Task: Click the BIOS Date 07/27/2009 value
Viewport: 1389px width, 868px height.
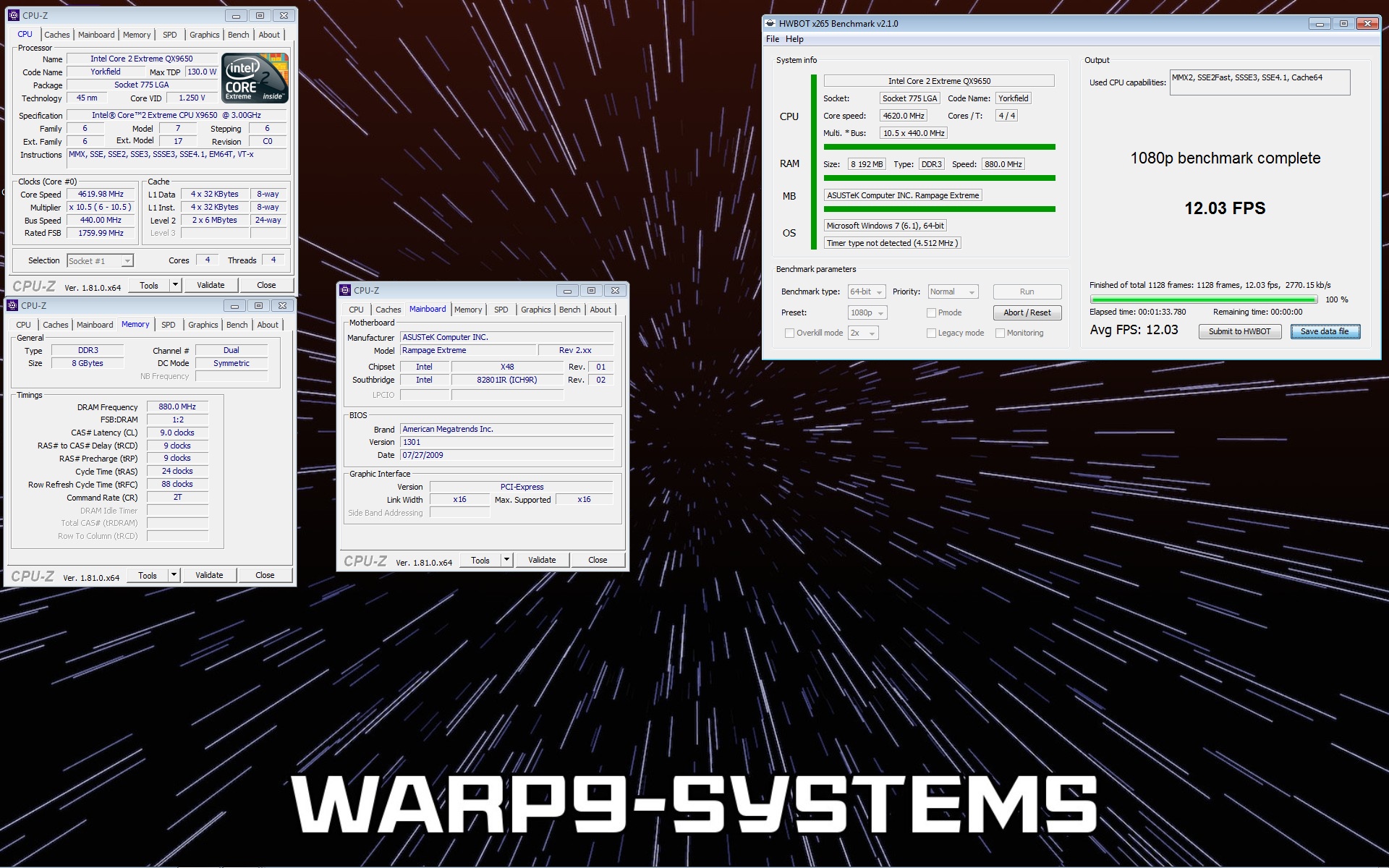Action: [x=506, y=455]
